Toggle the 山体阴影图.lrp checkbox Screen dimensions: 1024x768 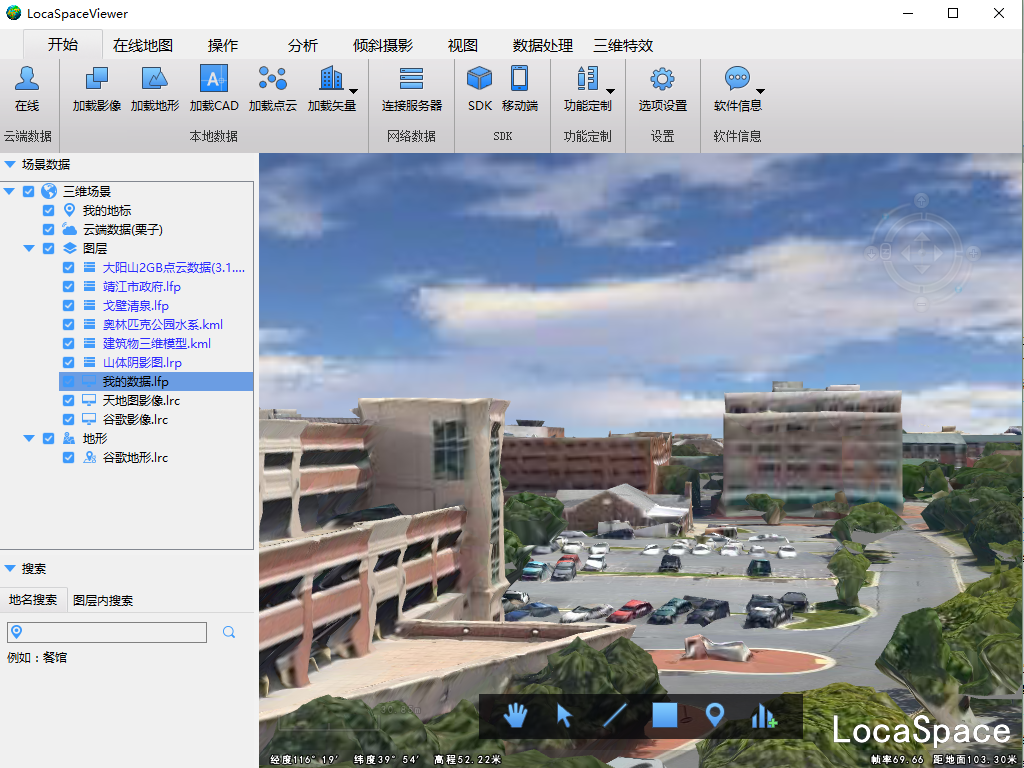point(68,362)
